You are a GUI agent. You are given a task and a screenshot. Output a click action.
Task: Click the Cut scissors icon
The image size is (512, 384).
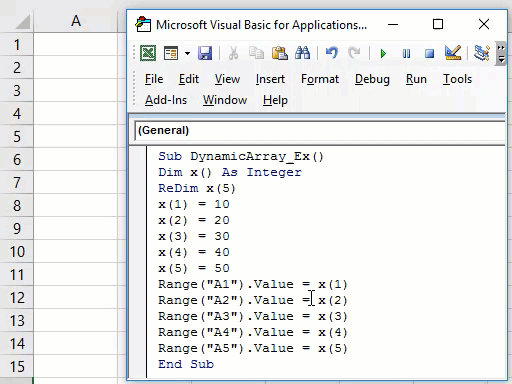(233, 53)
